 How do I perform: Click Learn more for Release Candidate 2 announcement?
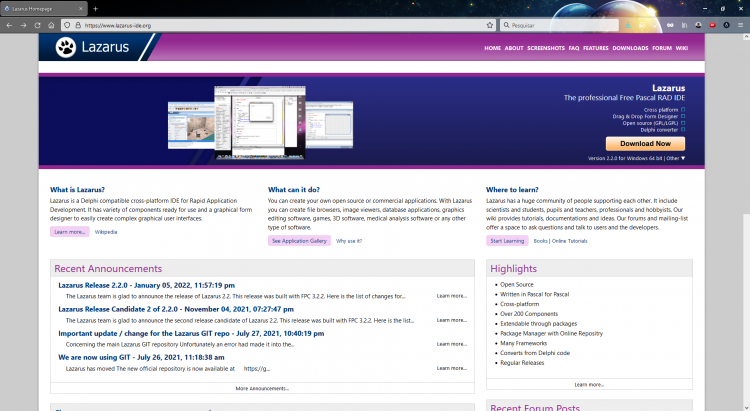click(x=452, y=320)
